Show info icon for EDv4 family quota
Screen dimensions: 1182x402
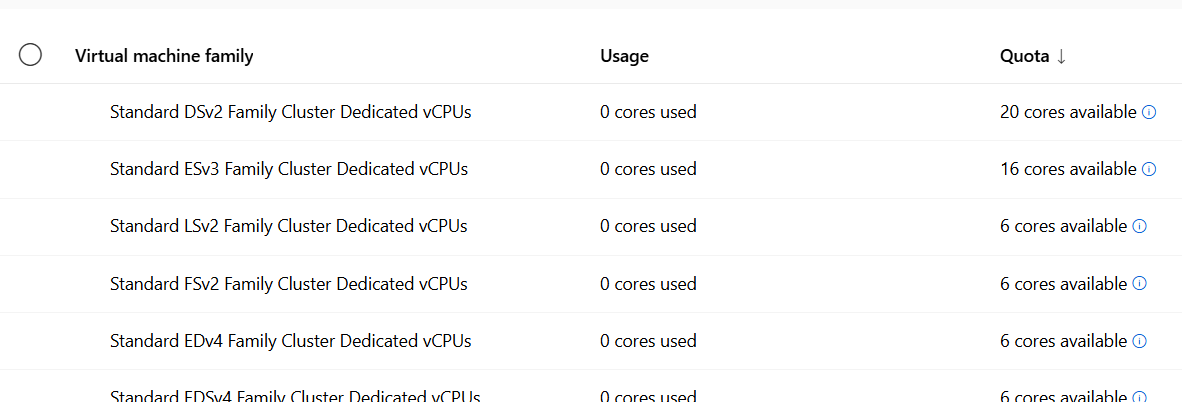click(1140, 341)
